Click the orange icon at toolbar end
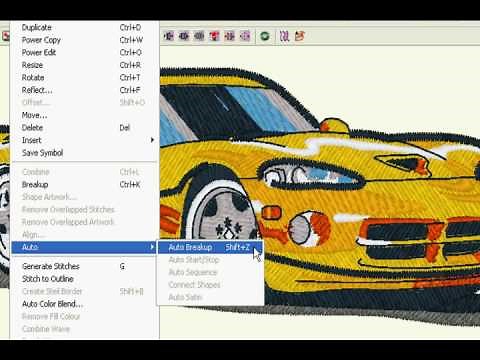Image resolution: width=480 pixels, height=360 pixels. (300, 36)
